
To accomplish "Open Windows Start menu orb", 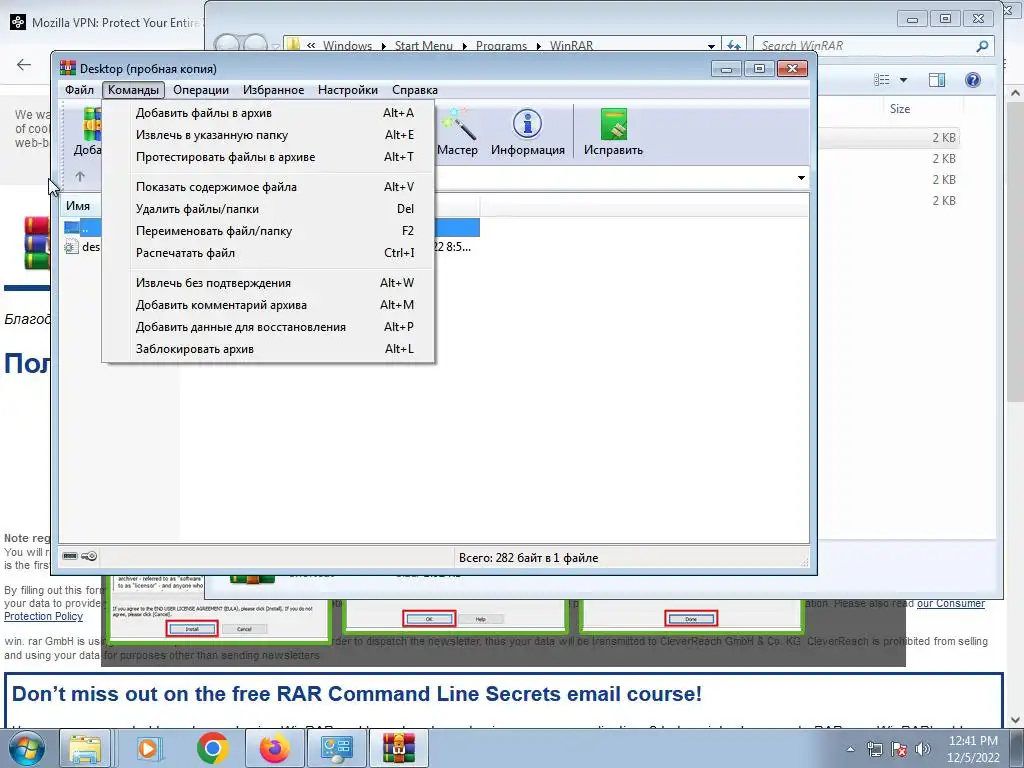I will coord(26,748).
